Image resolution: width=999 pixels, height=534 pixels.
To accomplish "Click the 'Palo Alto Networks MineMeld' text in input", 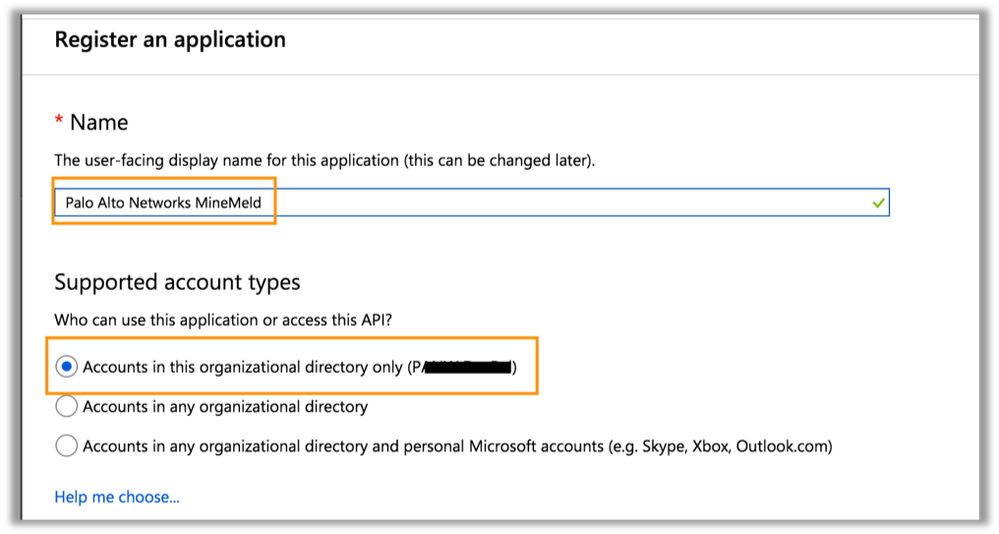I will [x=163, y=203].
